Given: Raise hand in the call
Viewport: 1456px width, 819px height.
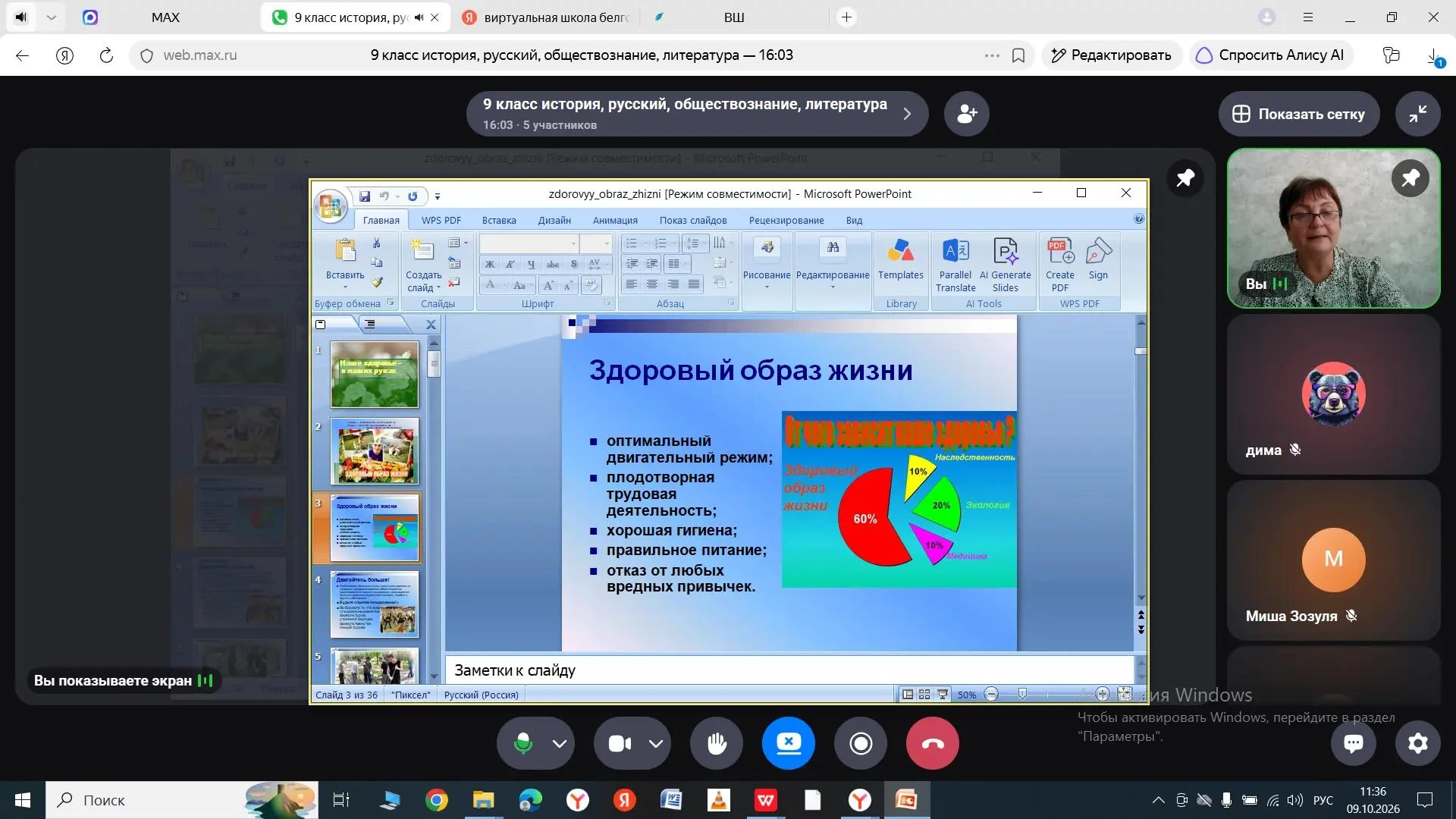Looking at the screenshot, I should coord(717,743).
